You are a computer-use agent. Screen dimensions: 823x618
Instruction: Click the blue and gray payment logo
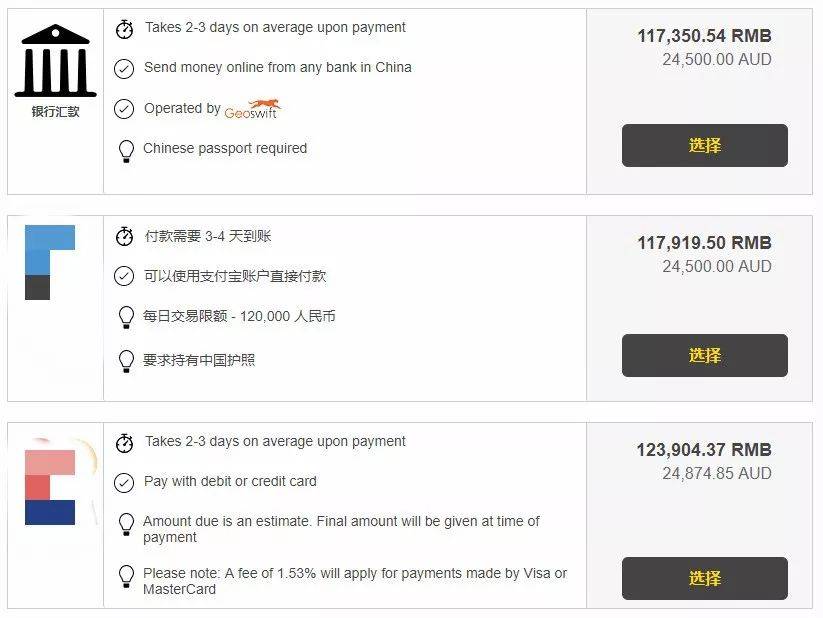pyautogui.click(x=50, y=263)
